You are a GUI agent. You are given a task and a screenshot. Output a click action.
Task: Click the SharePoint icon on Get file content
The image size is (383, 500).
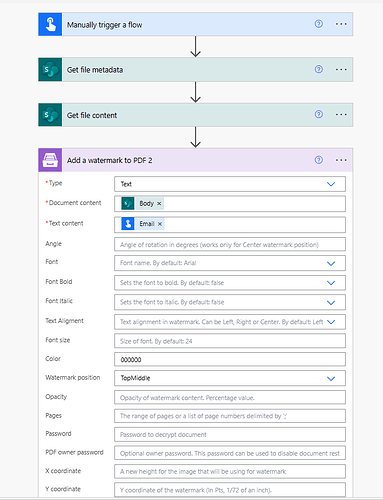tap(50, 115)
